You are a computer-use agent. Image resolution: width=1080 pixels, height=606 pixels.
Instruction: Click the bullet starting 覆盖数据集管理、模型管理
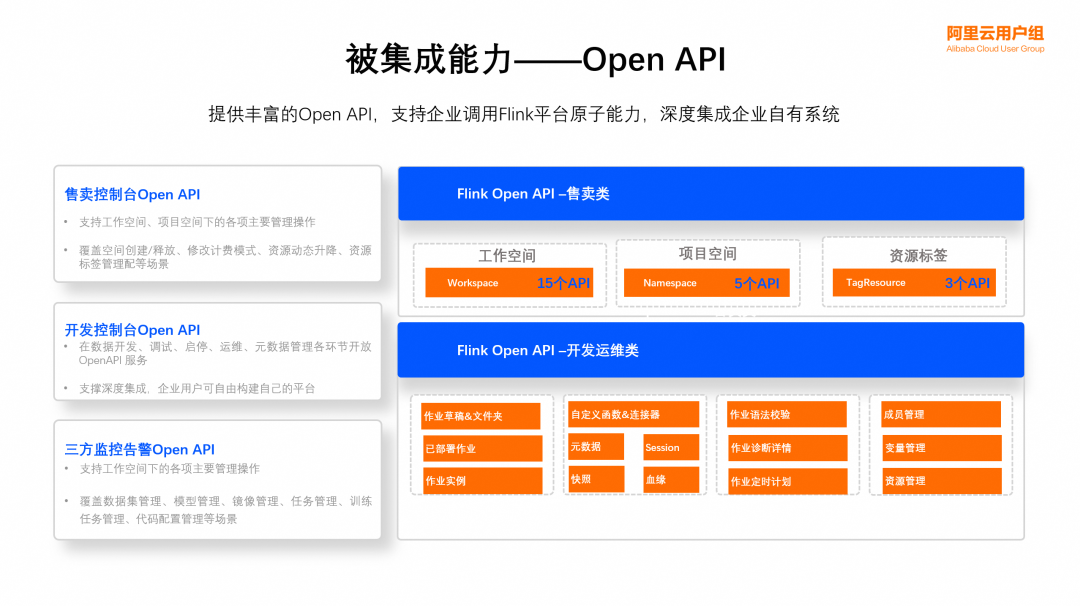pos(226,510)
